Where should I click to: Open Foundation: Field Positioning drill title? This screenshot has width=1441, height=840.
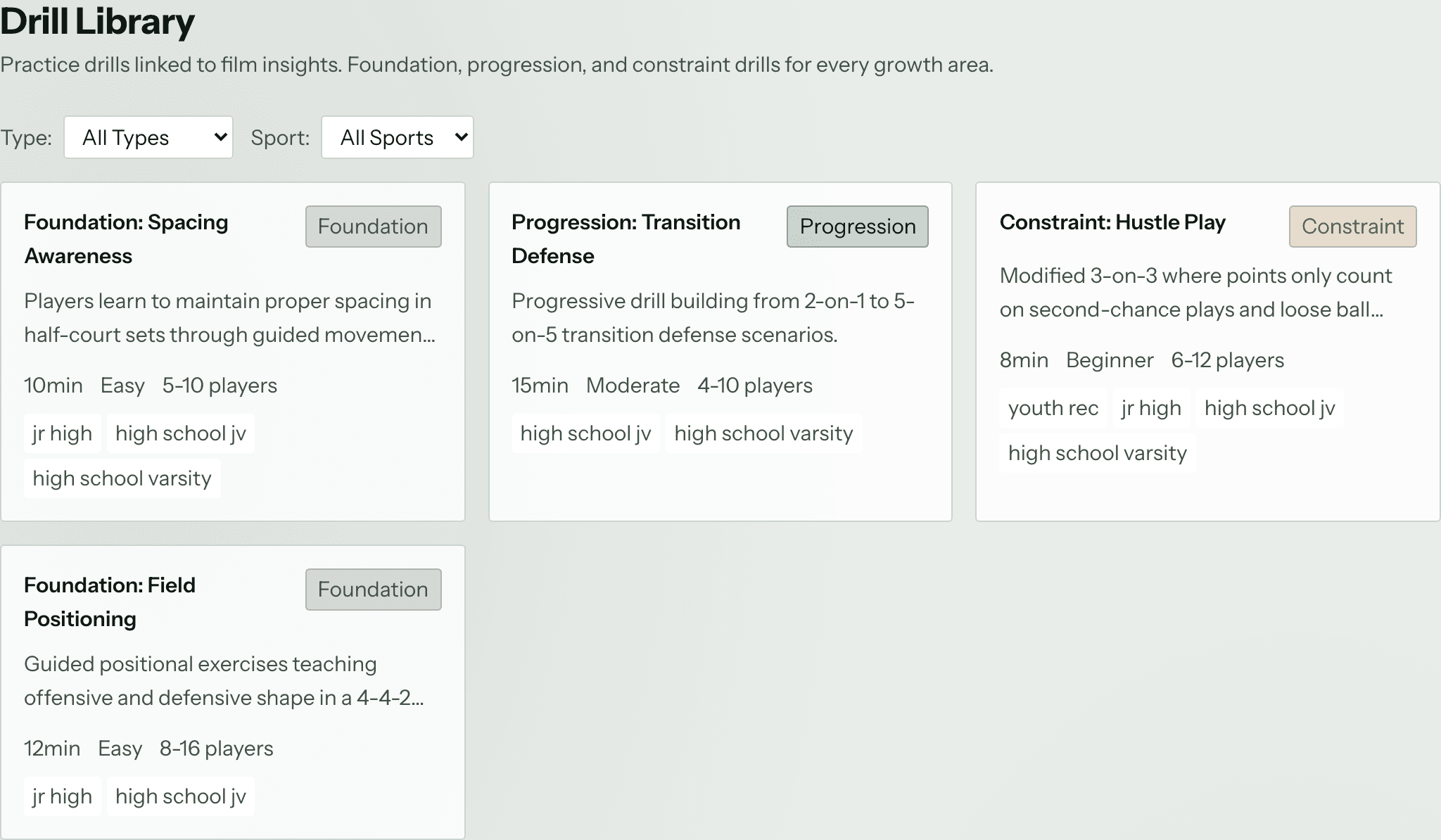(110, 602)
